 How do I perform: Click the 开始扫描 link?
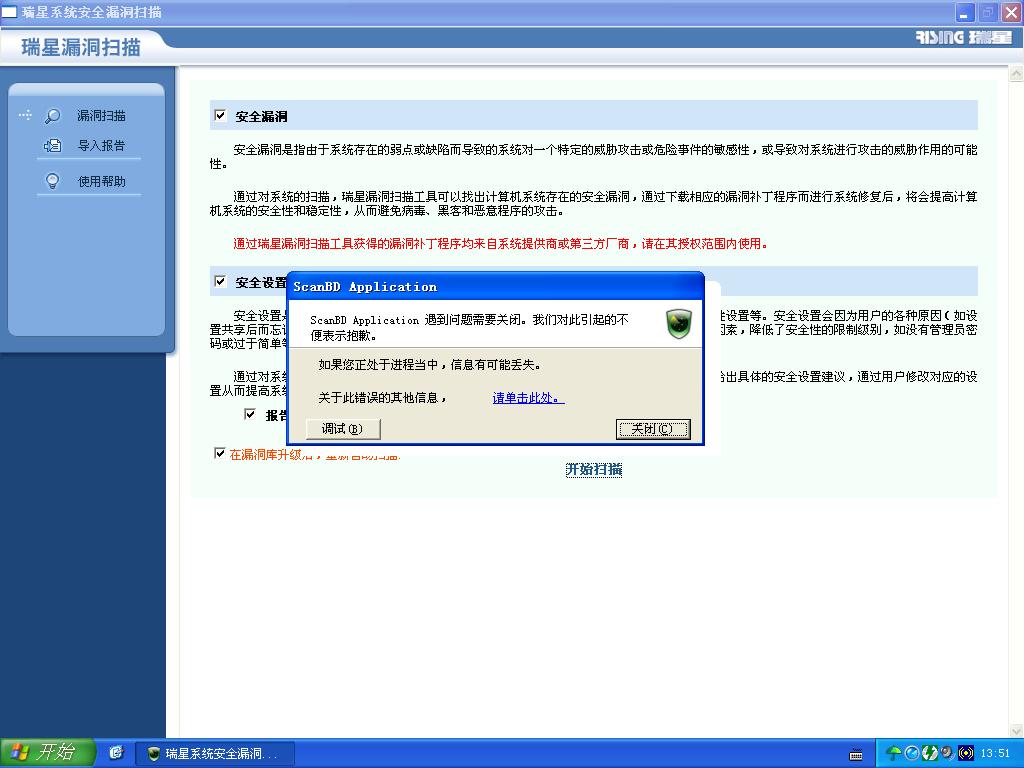pyautogui.click(x=594, y=469)
